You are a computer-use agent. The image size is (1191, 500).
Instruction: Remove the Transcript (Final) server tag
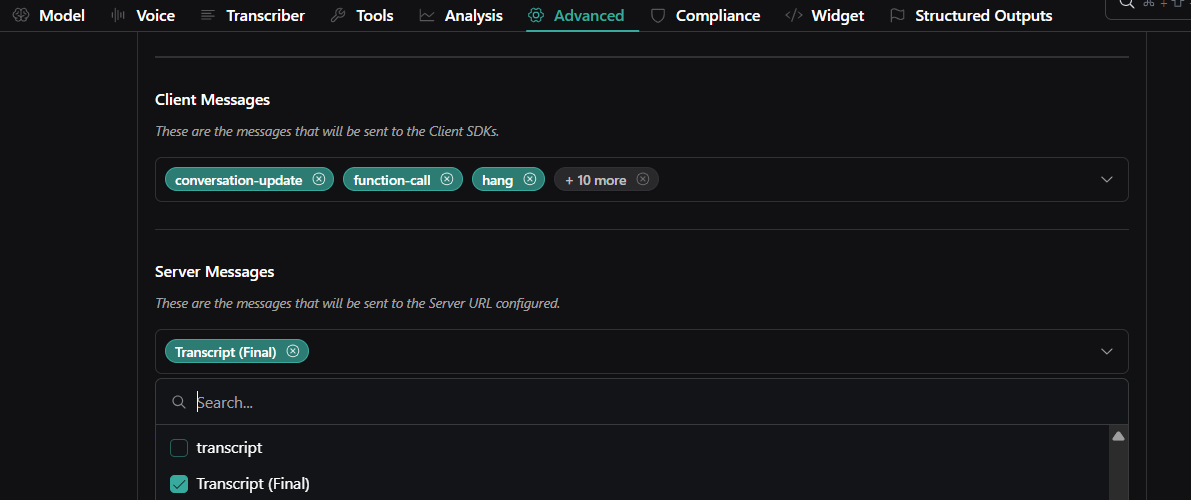[x=293, y=351]
